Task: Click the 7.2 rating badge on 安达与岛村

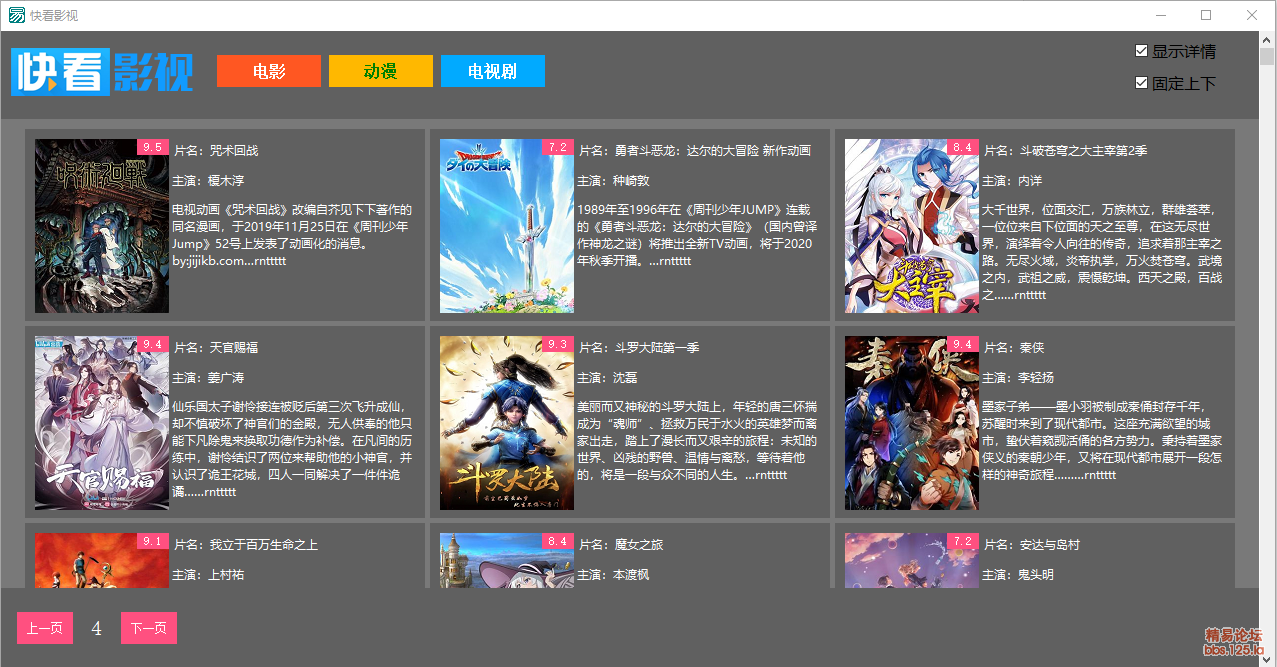Action: (x=963, y=541)
